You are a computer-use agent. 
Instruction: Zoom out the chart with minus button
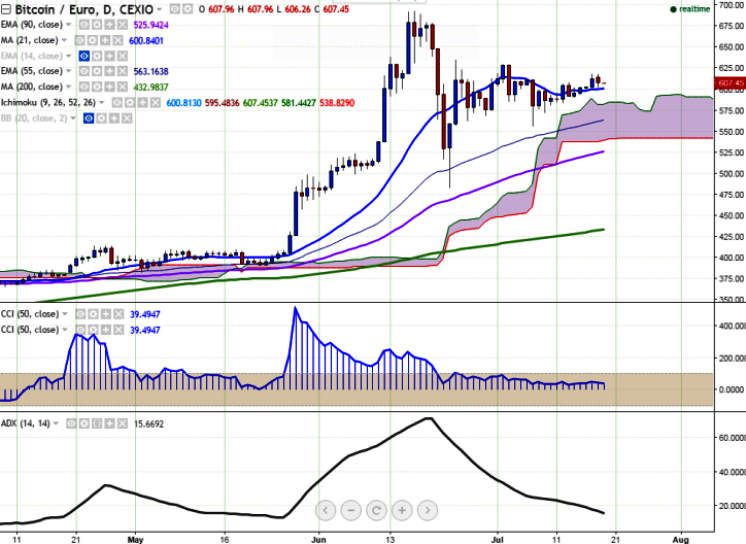tap(351, 511)
